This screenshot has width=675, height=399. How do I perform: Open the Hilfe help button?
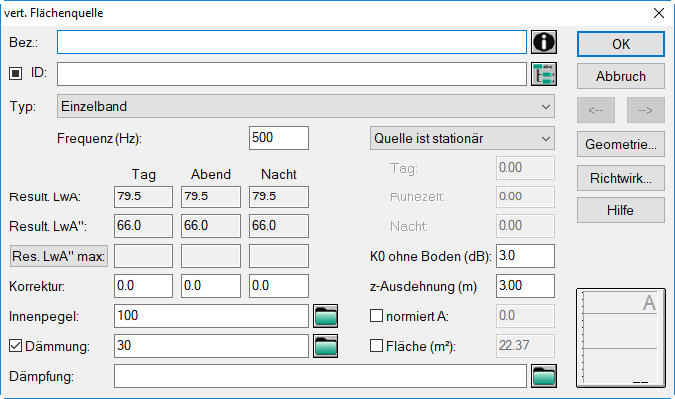[x=621, y=210]
